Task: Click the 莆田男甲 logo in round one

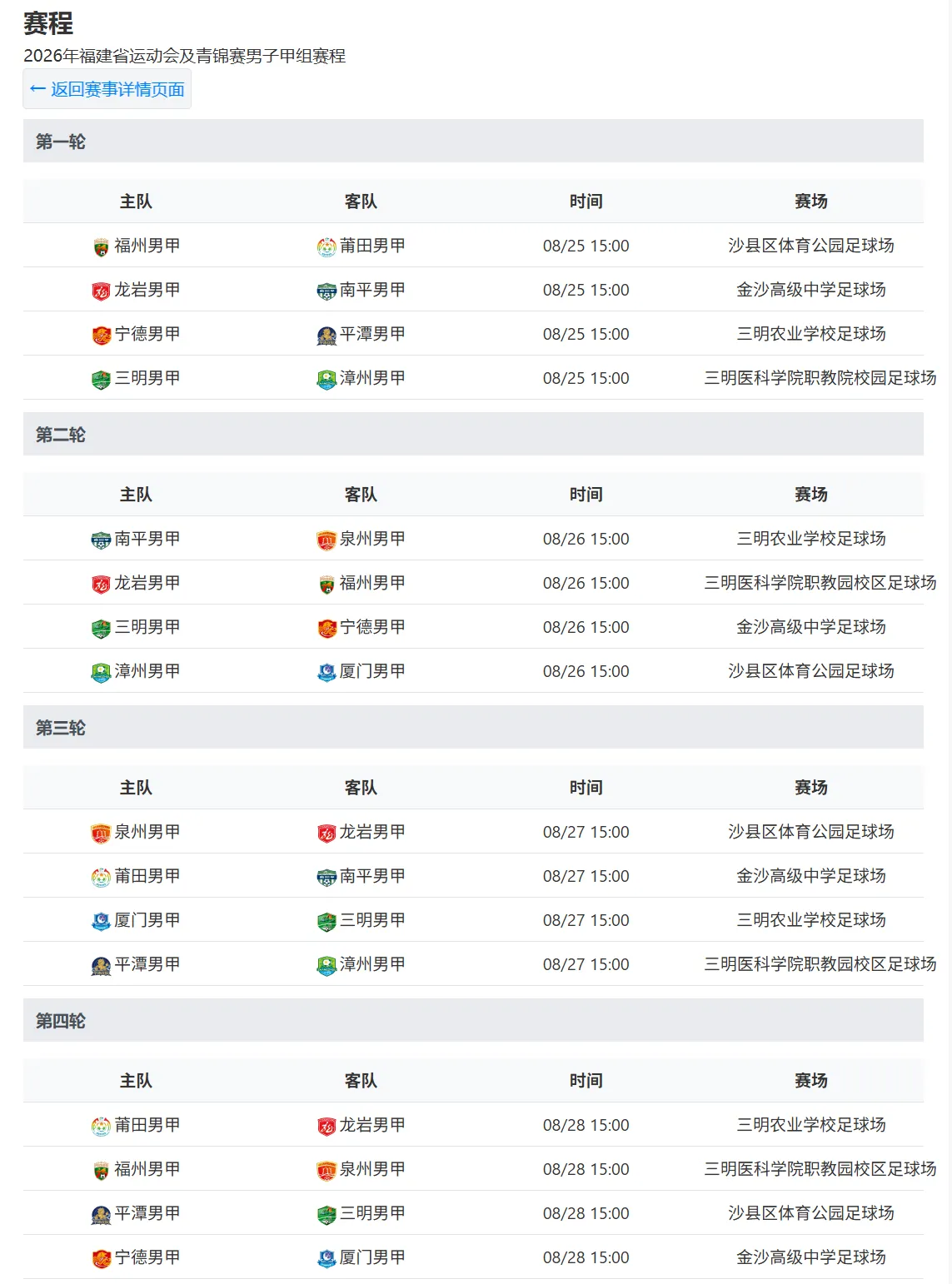Action: point(326,246)
